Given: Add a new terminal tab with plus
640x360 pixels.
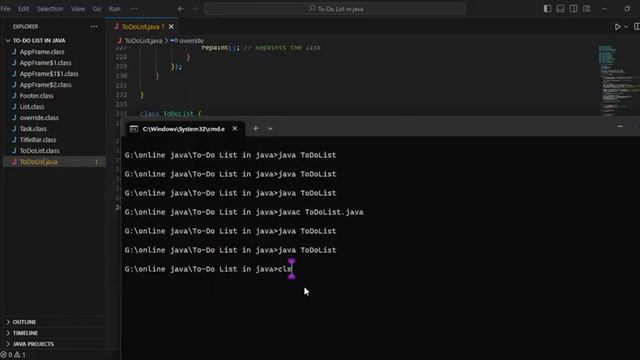Looking at the screenshot, I should (256, 129).
